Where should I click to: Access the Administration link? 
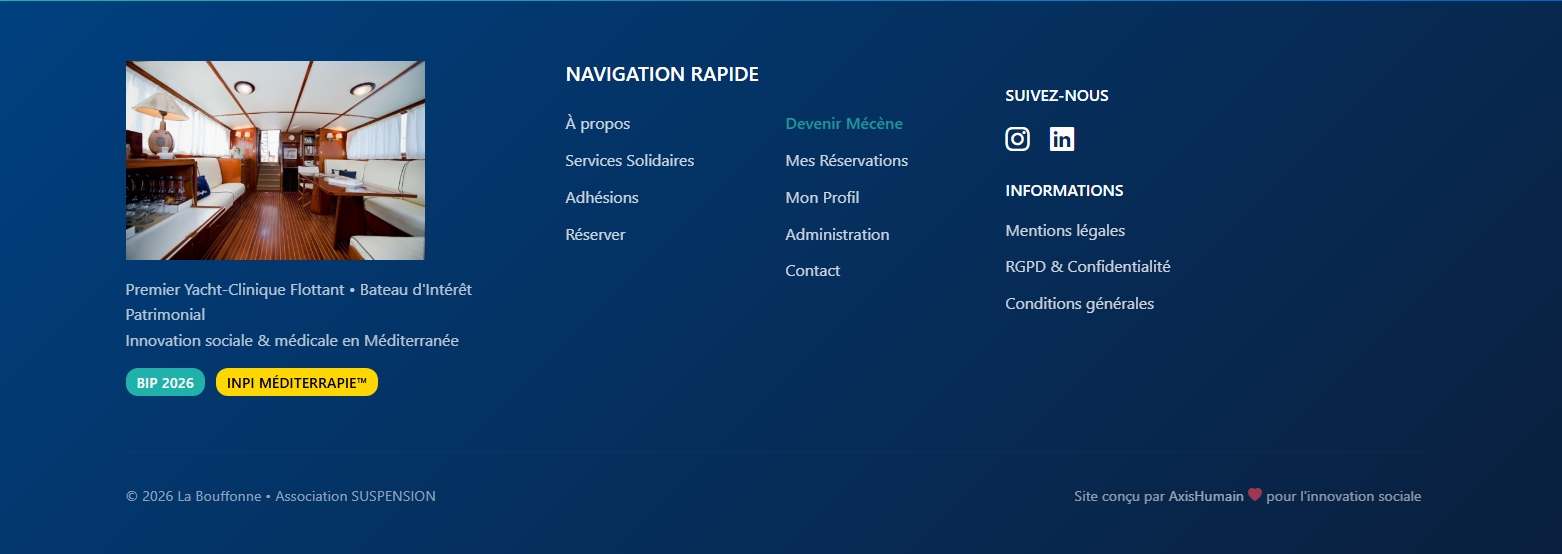click(837, 235)
